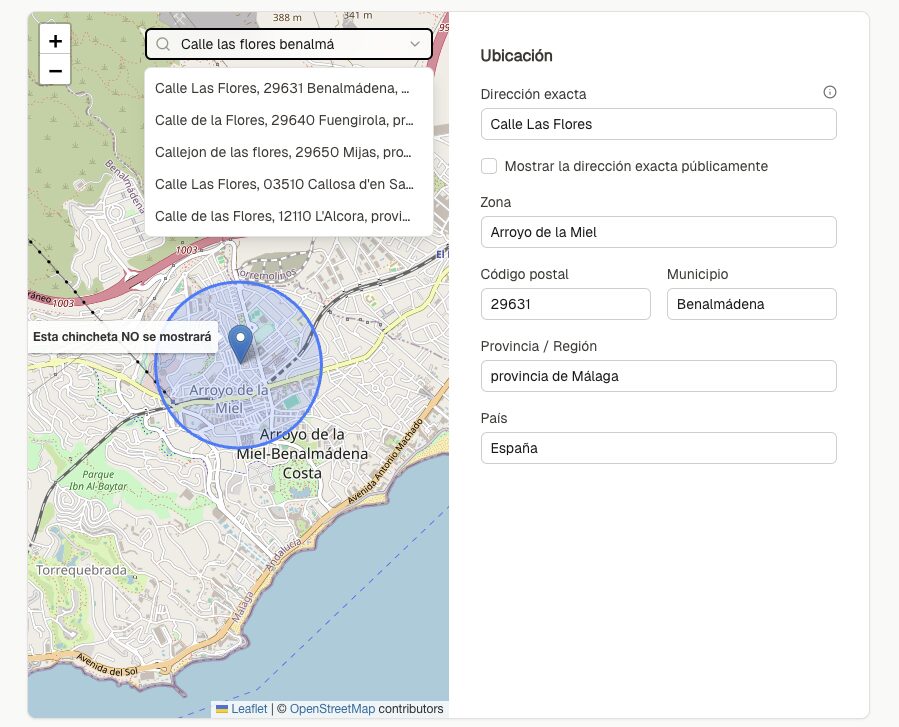Pick Calle Las Flores, Callosa d'en Sarrià
The height and width of the screenshot is (727, 899).
click(x=283, y=184)
